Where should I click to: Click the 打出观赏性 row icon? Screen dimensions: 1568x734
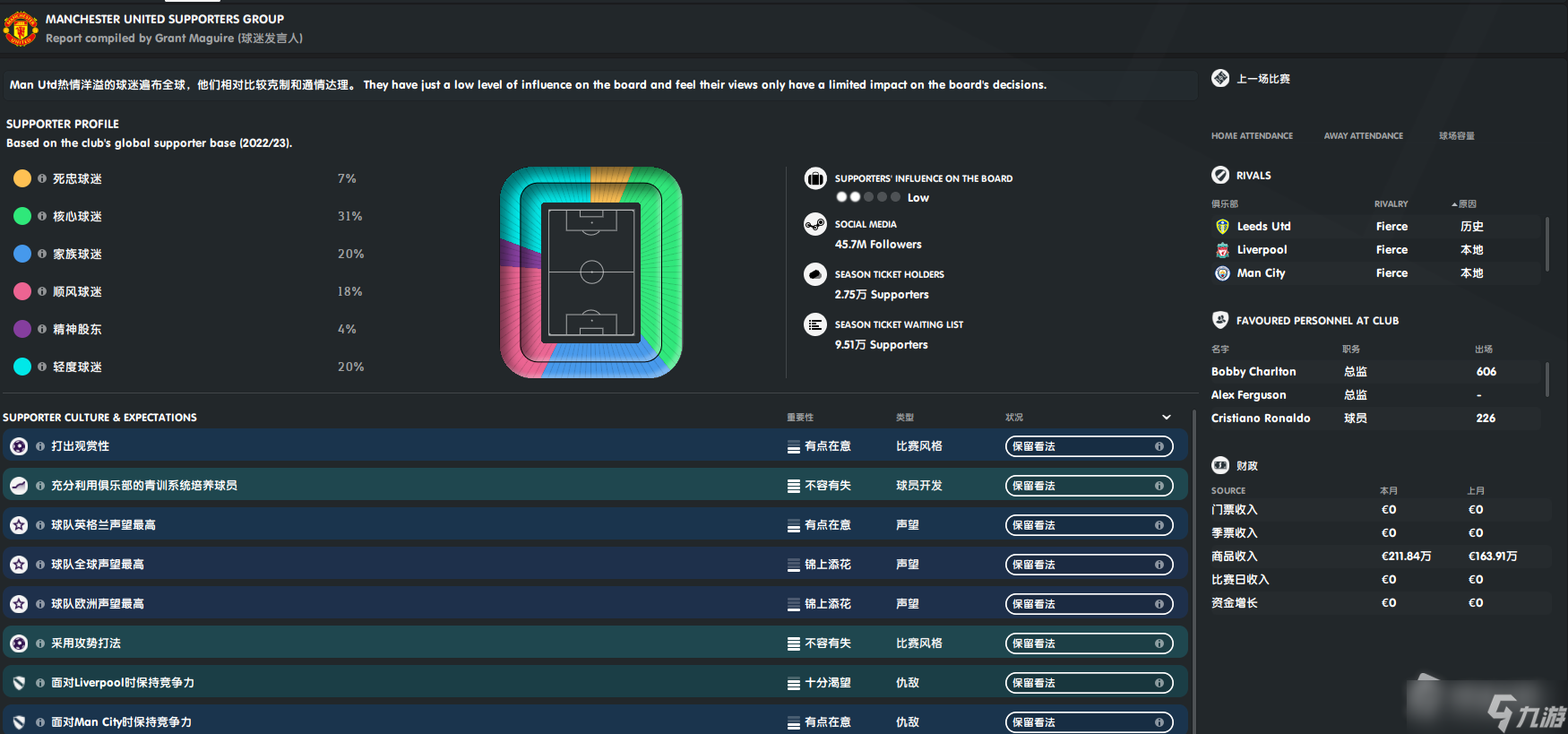tap(19, 446)
